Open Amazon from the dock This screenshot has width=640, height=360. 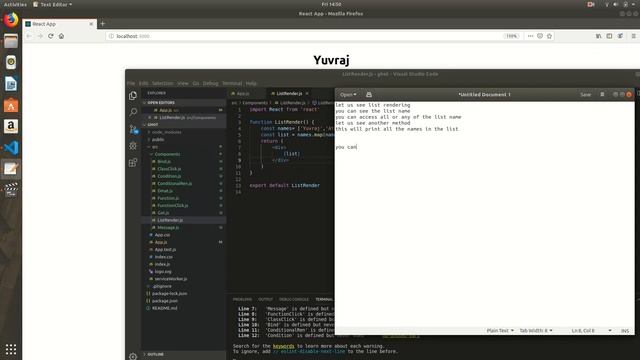pos(11,126)
